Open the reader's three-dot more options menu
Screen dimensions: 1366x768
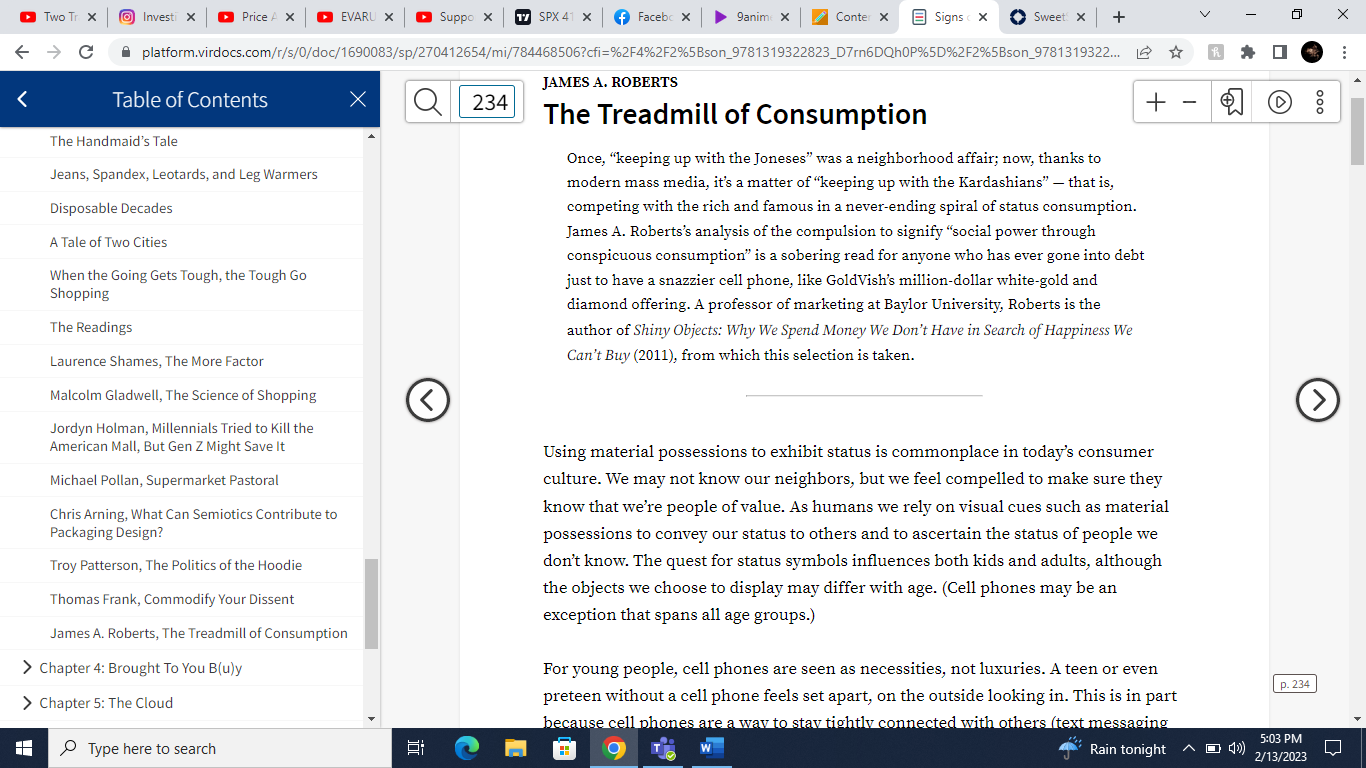1320,102
